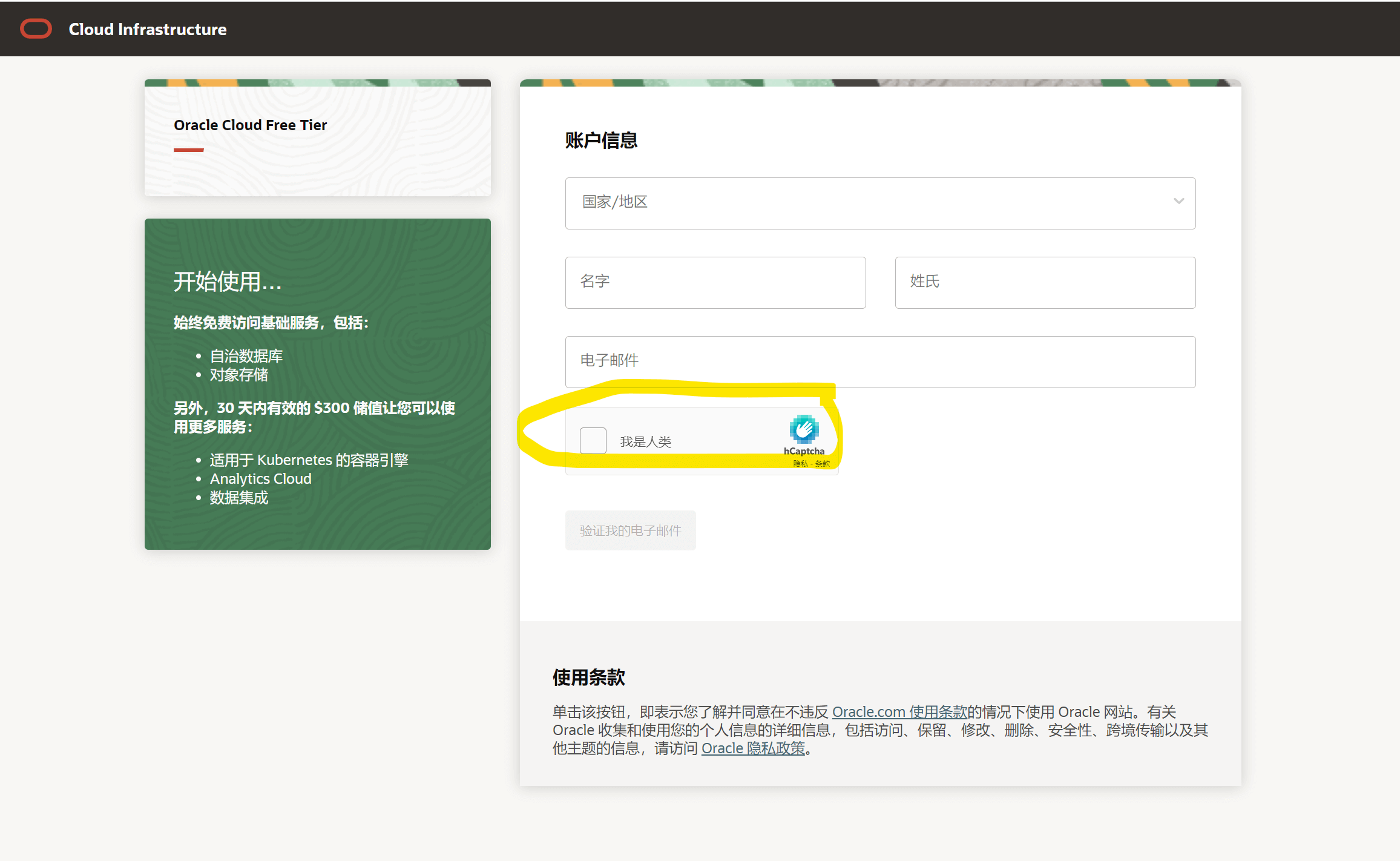Focus the 姓氏 input field
1400x861 pixels.
[1045, 282]
